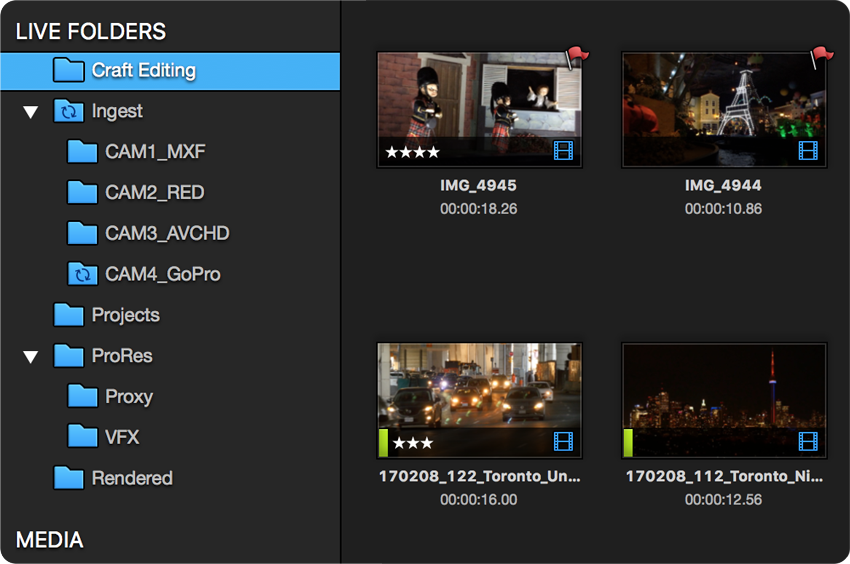Image resolution: width=850 pixels, height=564 pixels.
Task: Click the 00:00:16.00 duration text
Action: [x=479, y=499]
